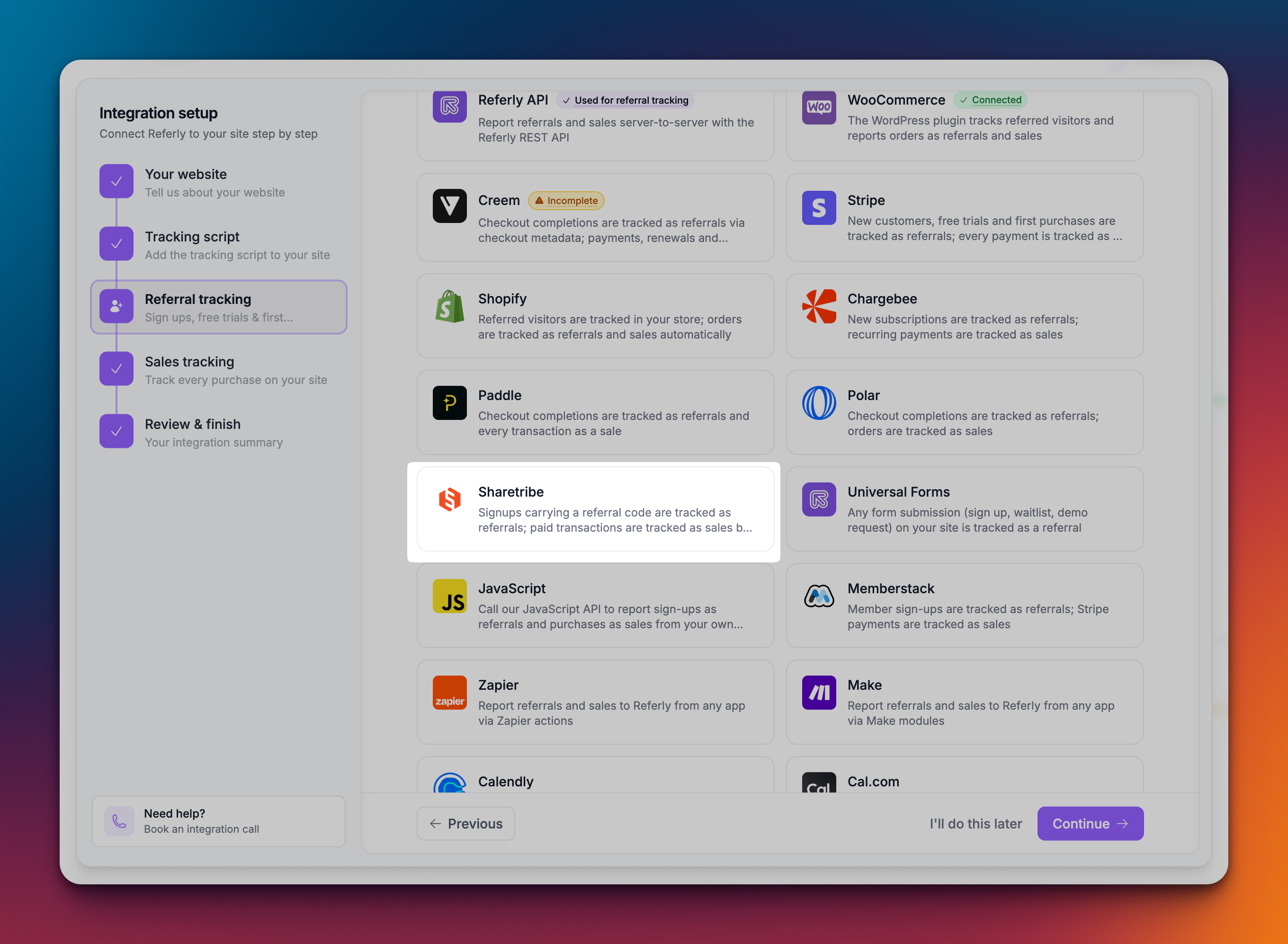Click the Stripe card description text
This screenshot has height=944, width=1288.
point(984,229)
